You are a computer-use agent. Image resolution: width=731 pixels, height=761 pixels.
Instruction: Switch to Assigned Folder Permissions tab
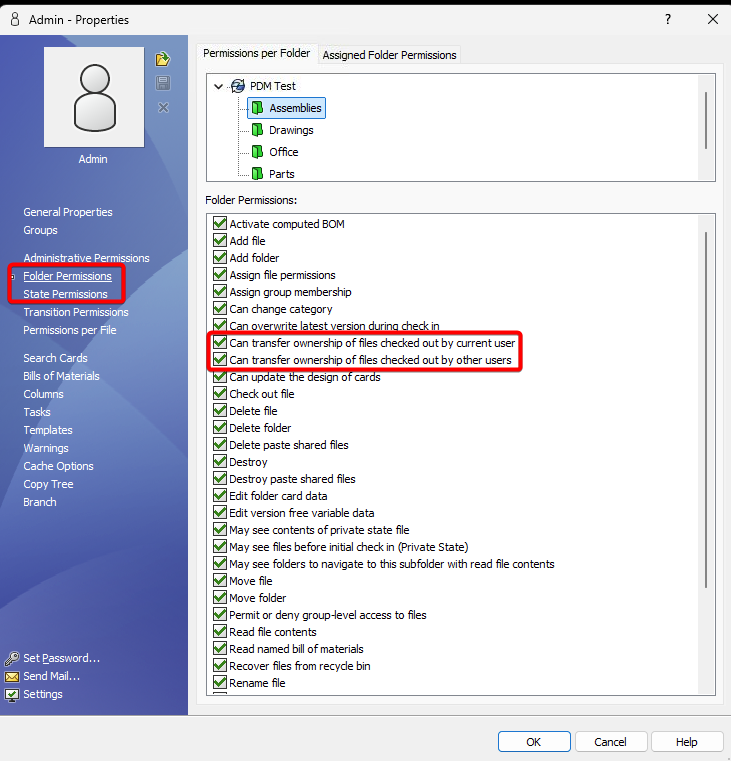click(389, 55)
